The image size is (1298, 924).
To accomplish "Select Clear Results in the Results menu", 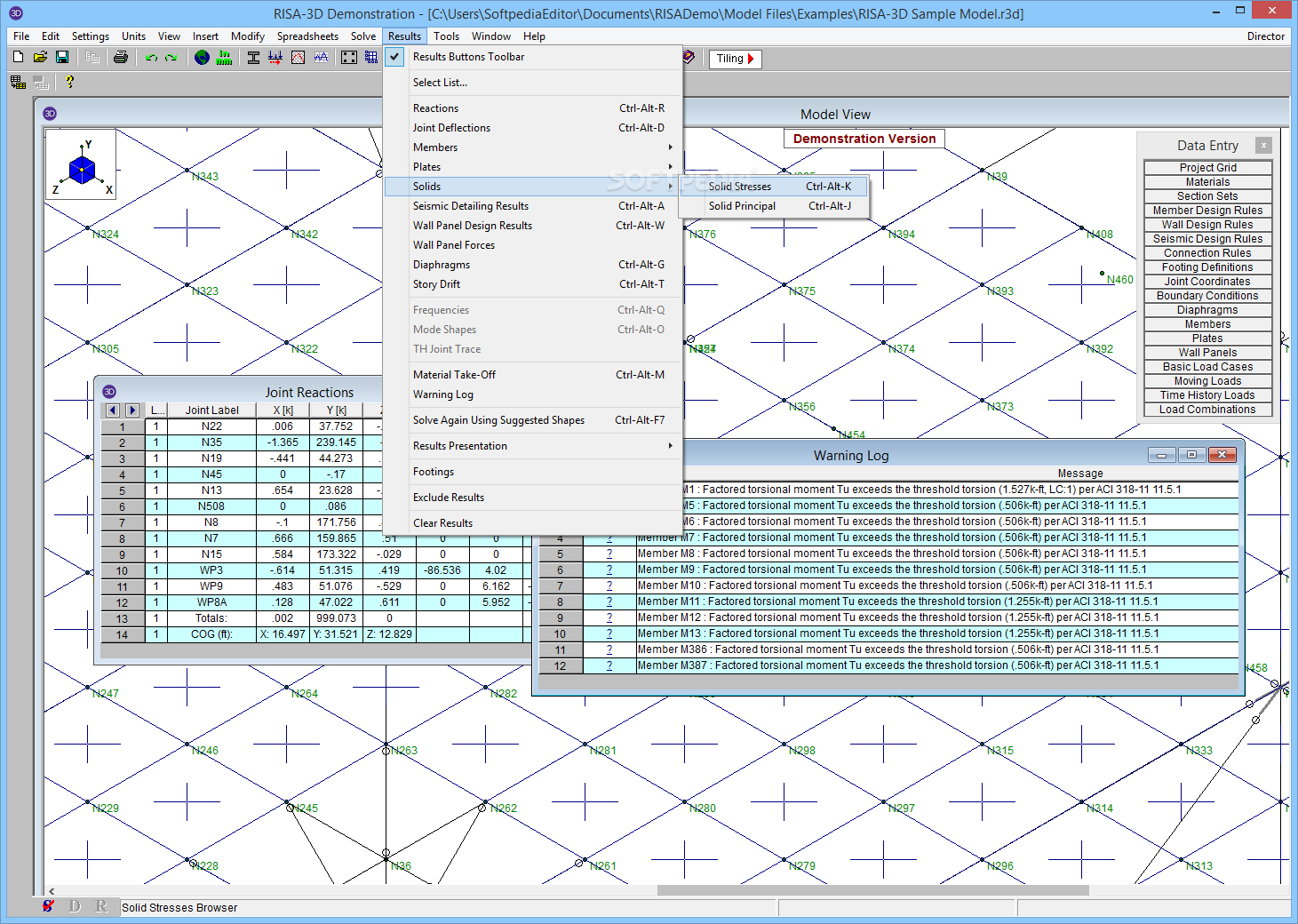I will (533, 523).
